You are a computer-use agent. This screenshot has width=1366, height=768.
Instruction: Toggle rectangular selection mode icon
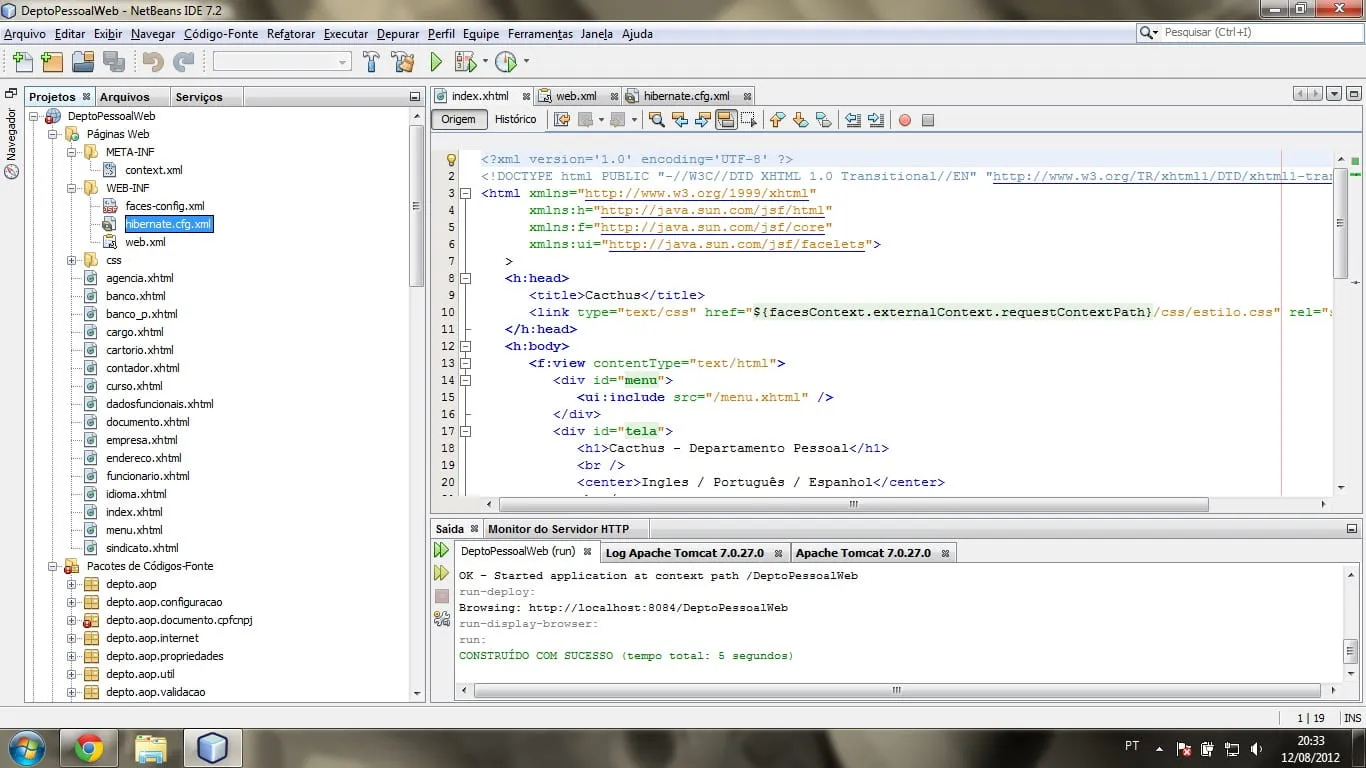[749, 120]
